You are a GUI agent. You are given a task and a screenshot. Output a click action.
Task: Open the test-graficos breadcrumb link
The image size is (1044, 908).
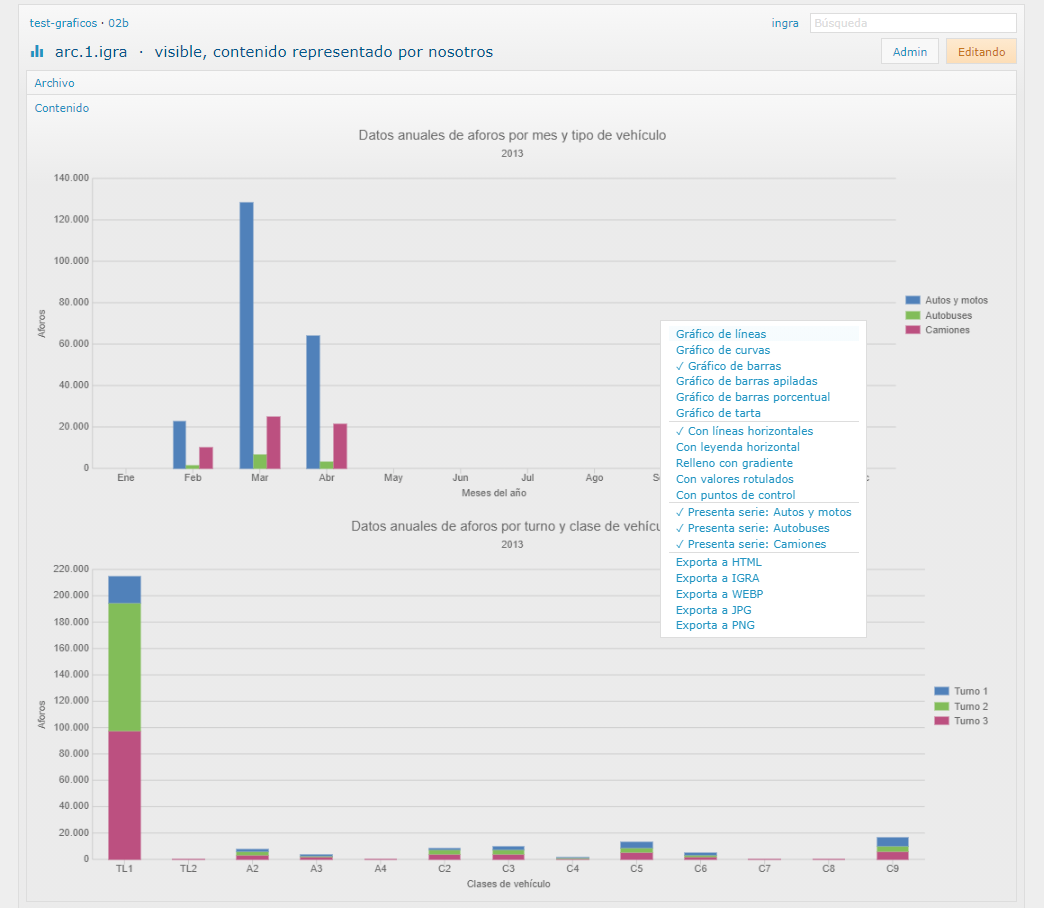pyautogui.click(x=63, y=23)
